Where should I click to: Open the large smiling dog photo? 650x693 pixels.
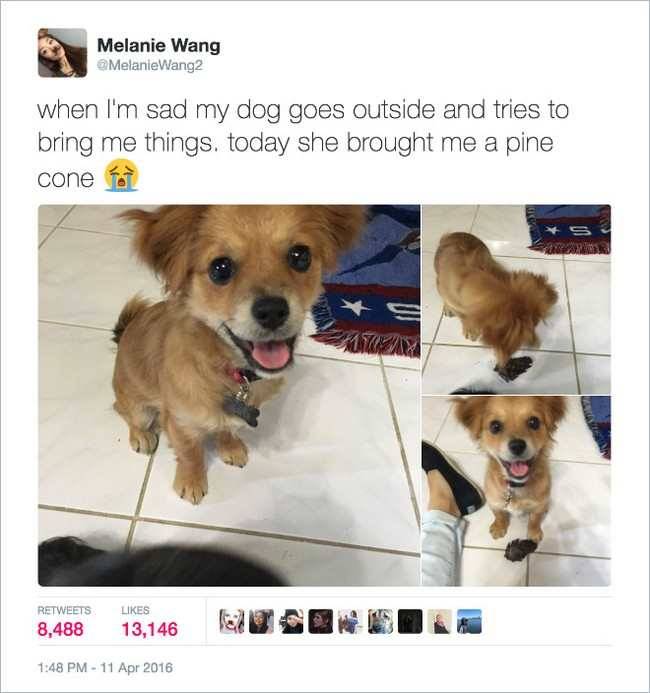coord(229,395)
